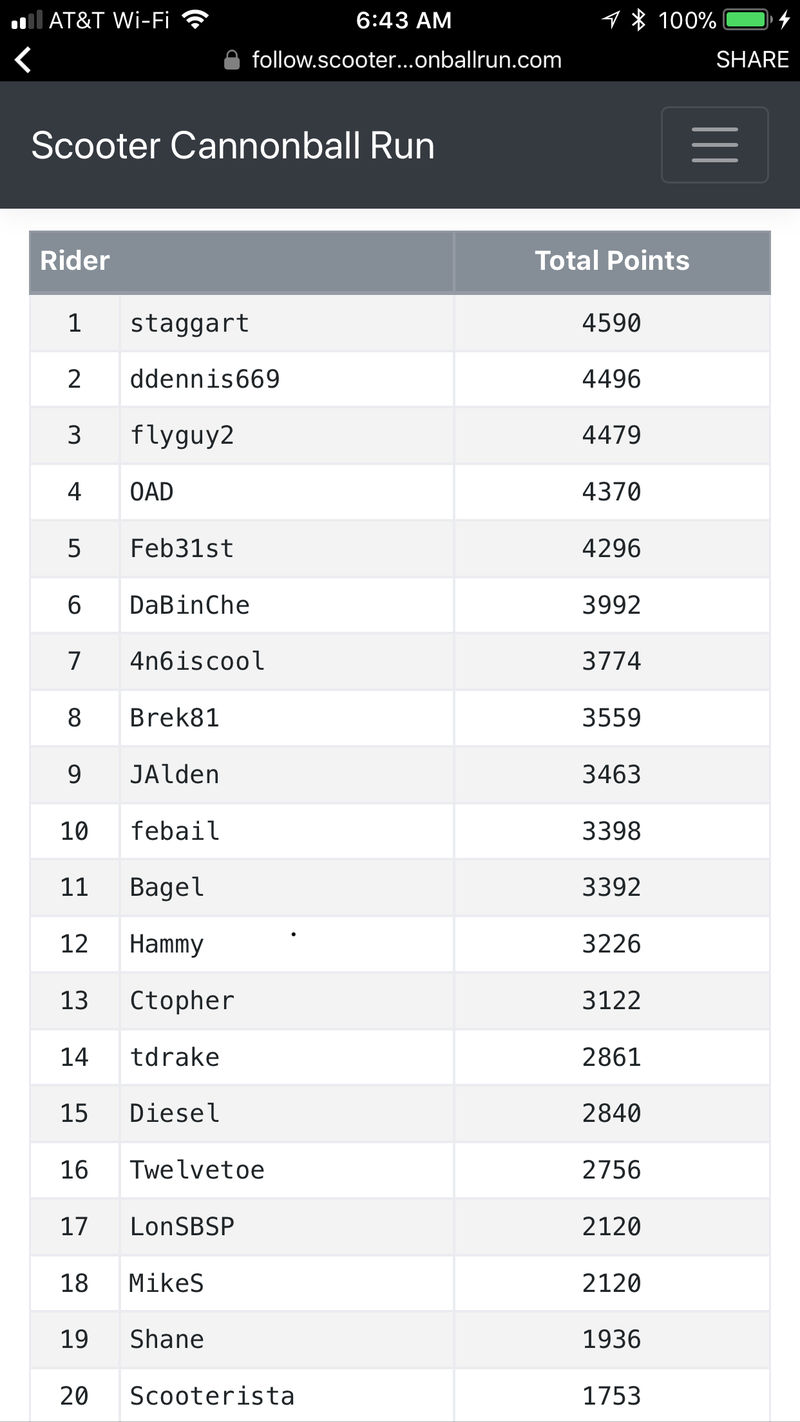Tap the Bluetooth status icon
Viewport: 800px width, 1422px height.
click(x=640, y=20)
